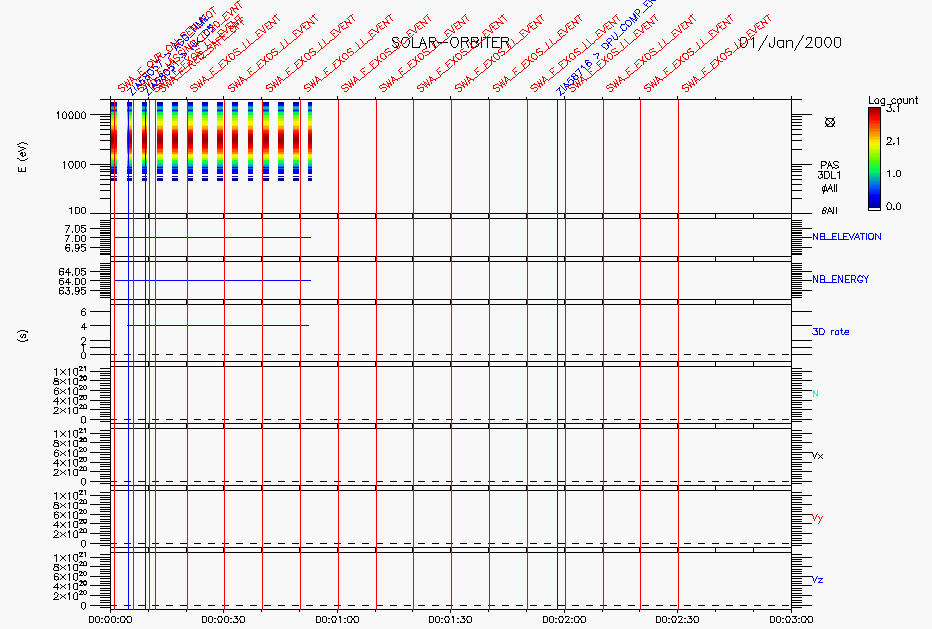Click the 00:02:00 time axis label
Image resolution: width=932 pixels, height=629 pixels.
(564, 619)
